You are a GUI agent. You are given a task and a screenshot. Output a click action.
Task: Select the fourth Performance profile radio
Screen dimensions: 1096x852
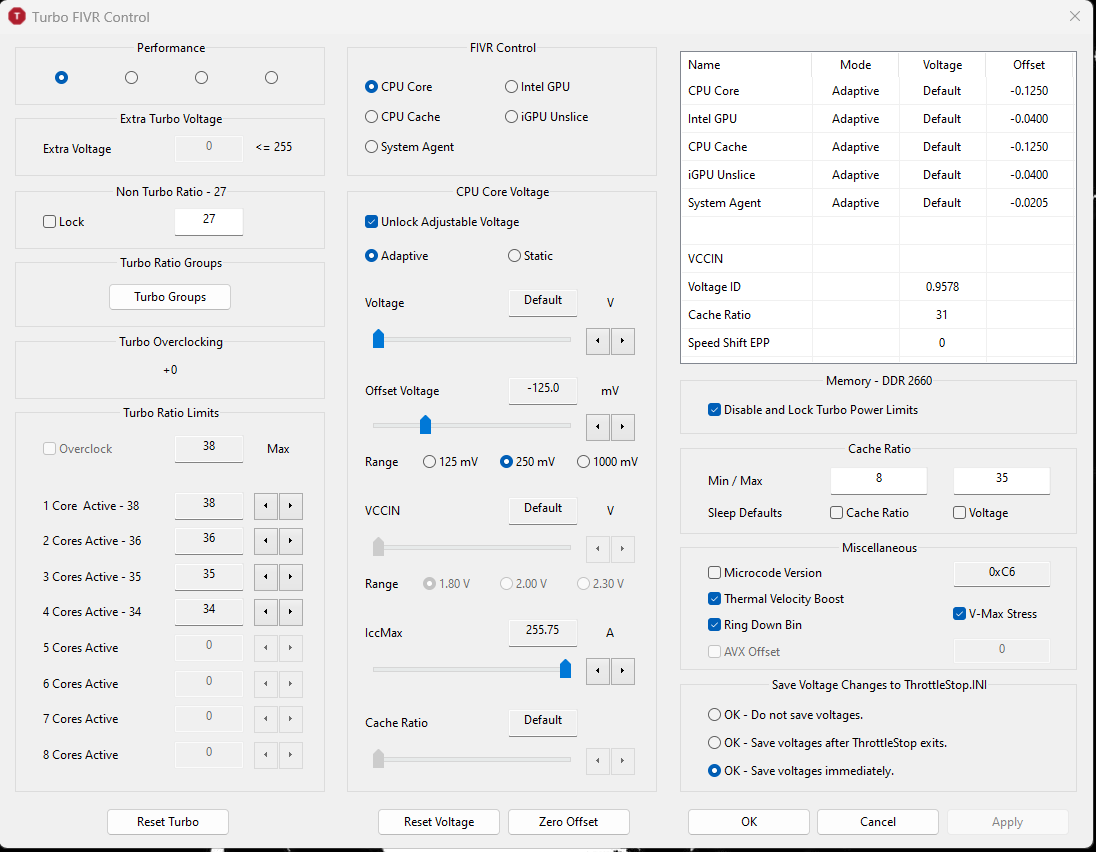271,78
